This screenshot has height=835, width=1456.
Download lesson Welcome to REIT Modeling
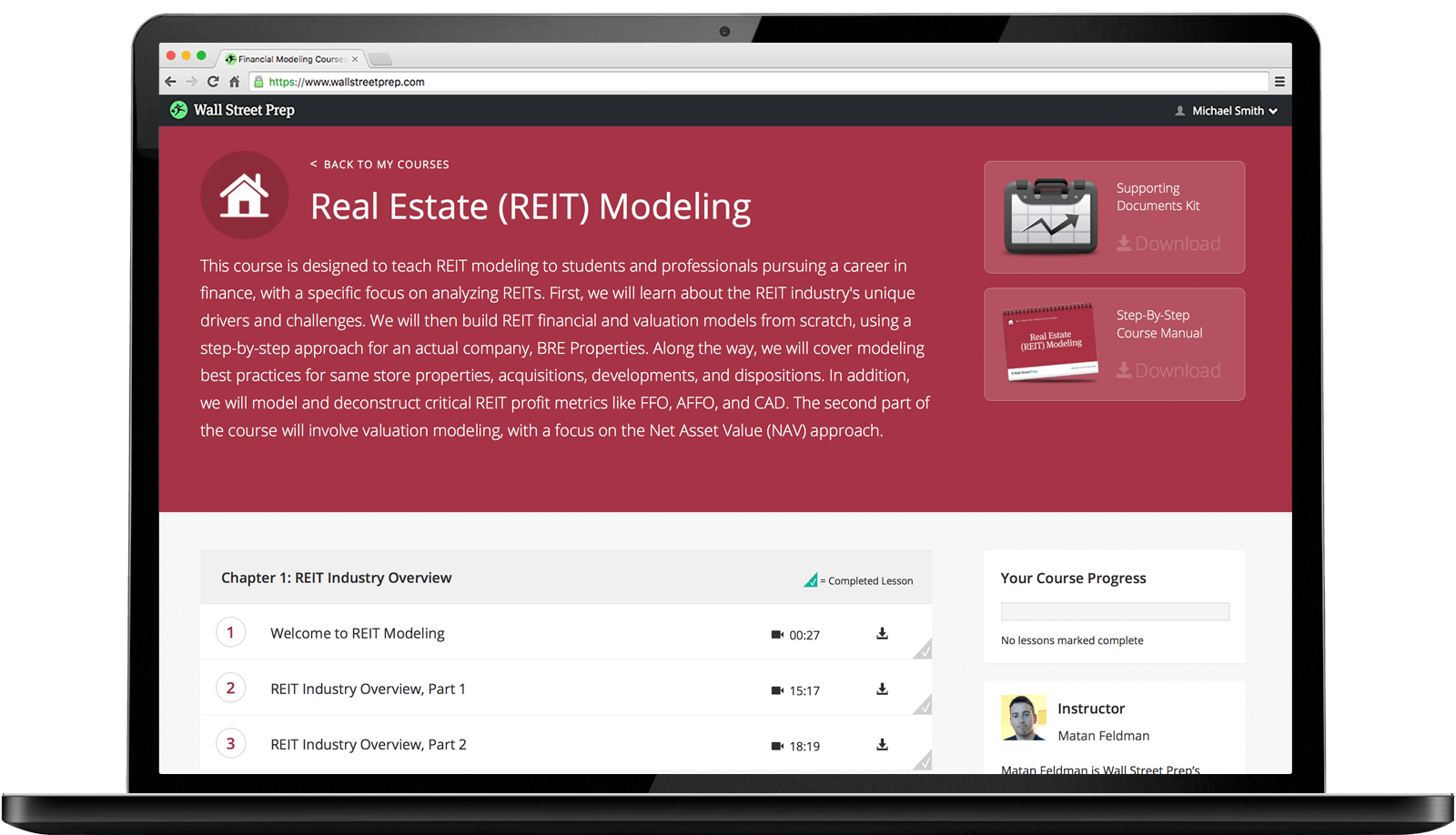[882, 633]
